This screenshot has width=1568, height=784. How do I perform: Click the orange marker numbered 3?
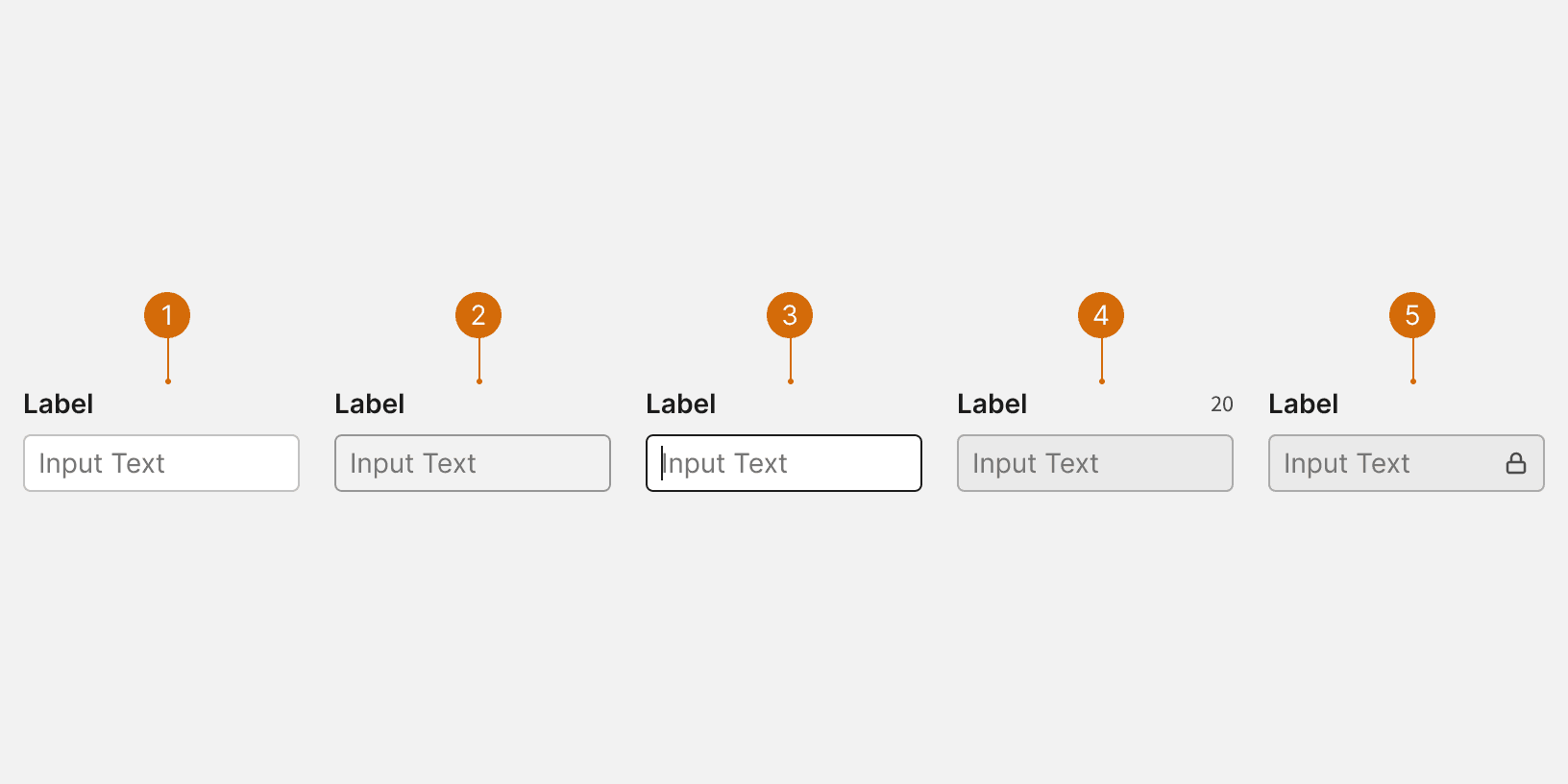(x=790, y=315)
